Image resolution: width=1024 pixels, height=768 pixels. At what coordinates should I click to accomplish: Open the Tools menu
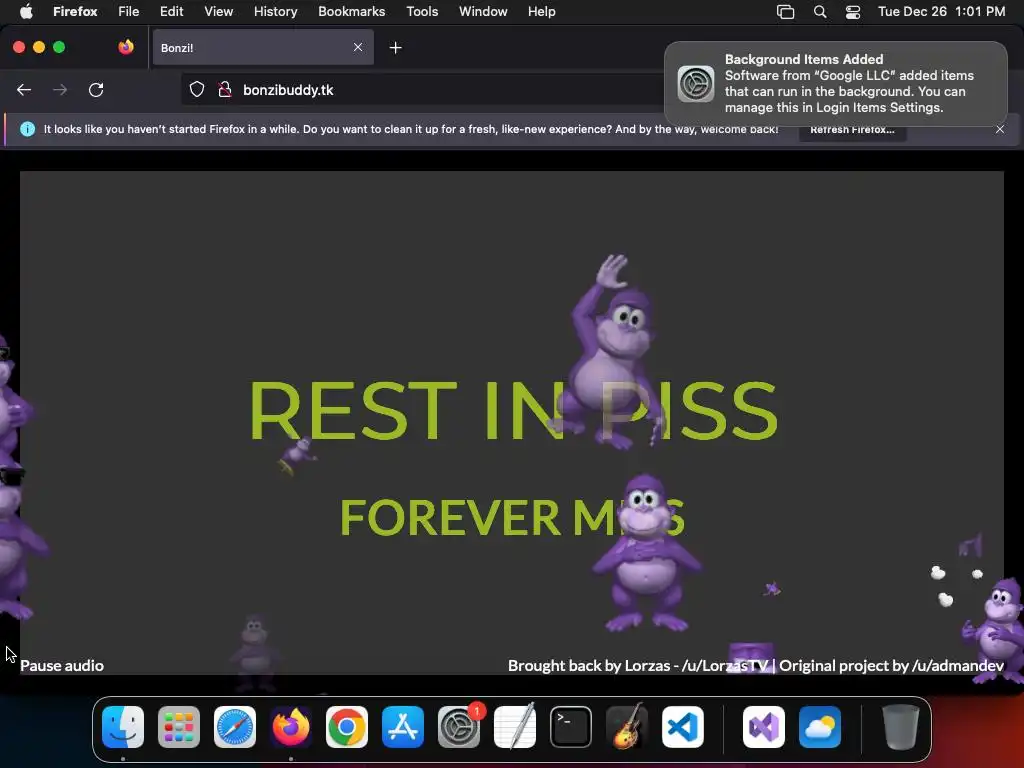(422, 11)
